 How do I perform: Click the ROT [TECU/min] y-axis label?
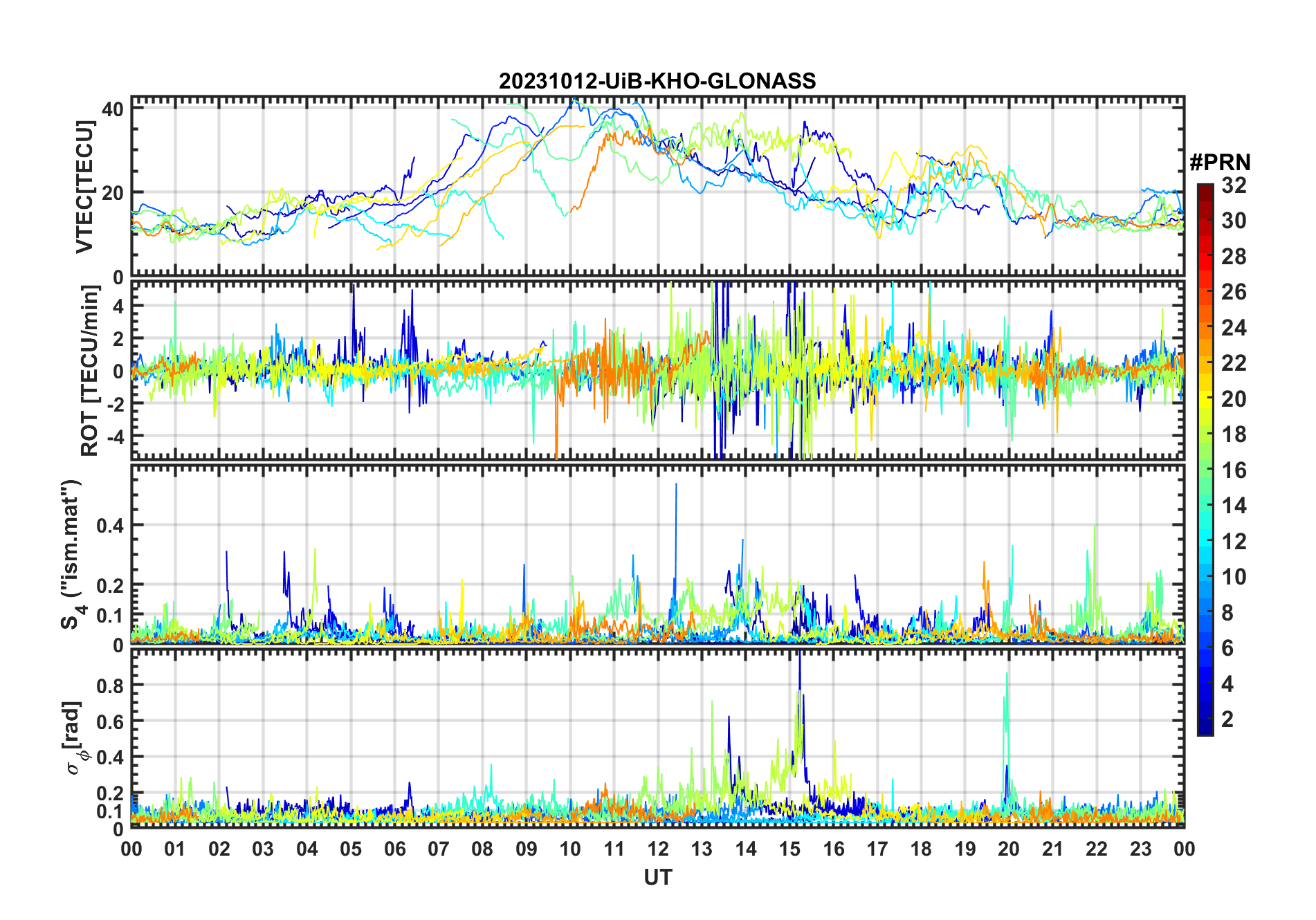click(90, 371)
